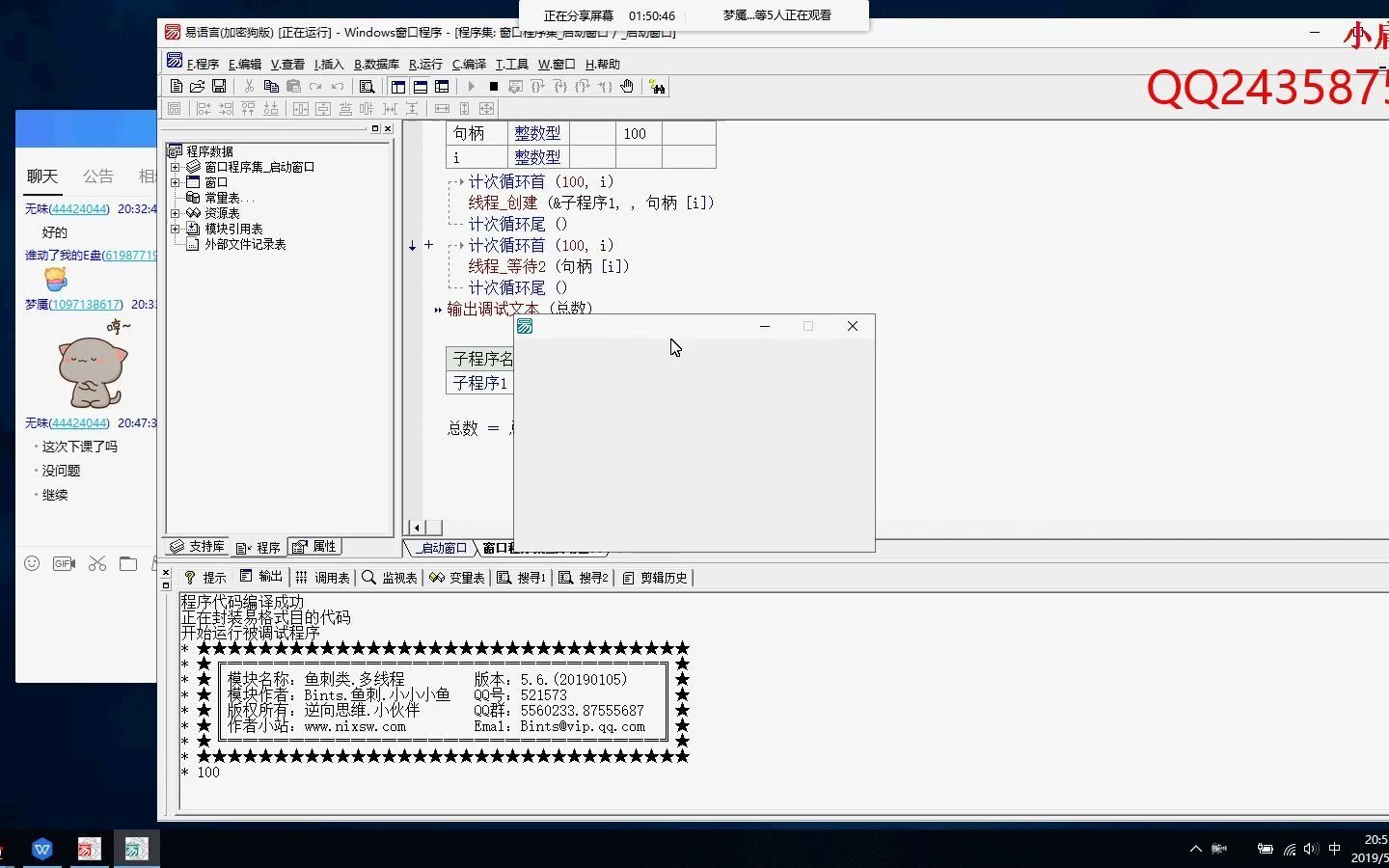Select the 程序数据 root node
The image size is (1389, 868).
pos(209,151)
